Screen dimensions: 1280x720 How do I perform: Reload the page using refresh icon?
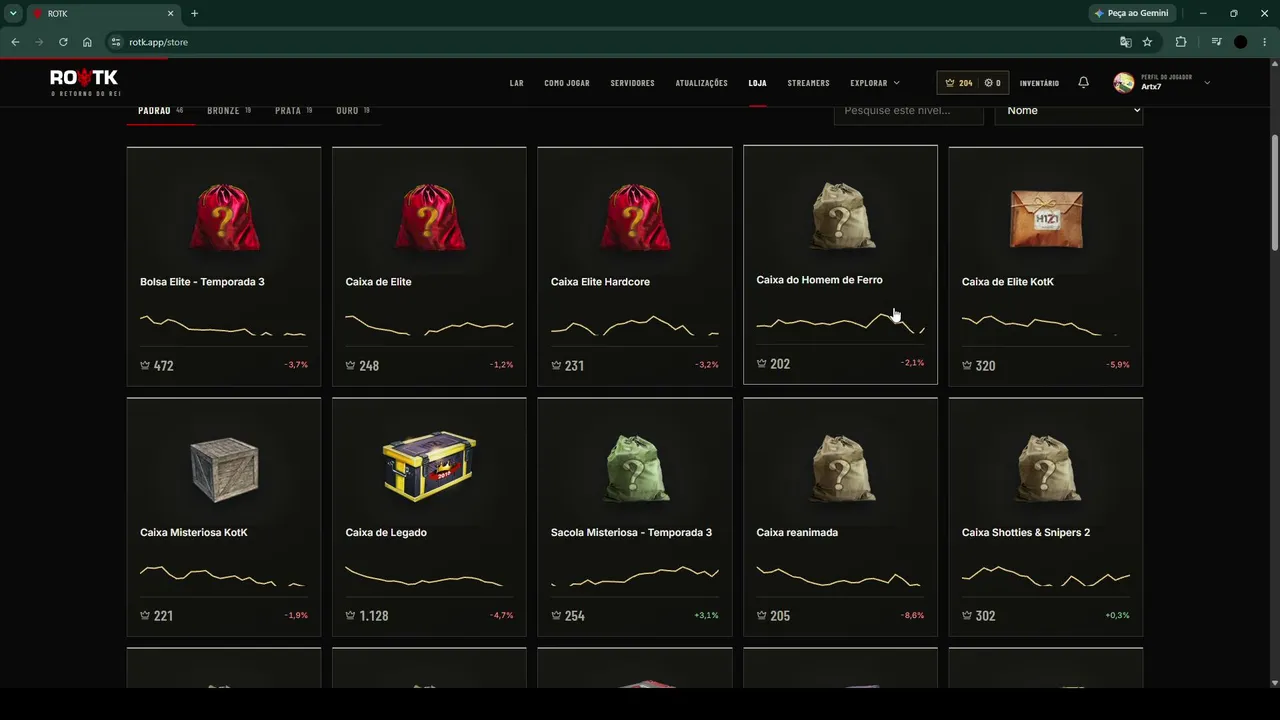63,42
